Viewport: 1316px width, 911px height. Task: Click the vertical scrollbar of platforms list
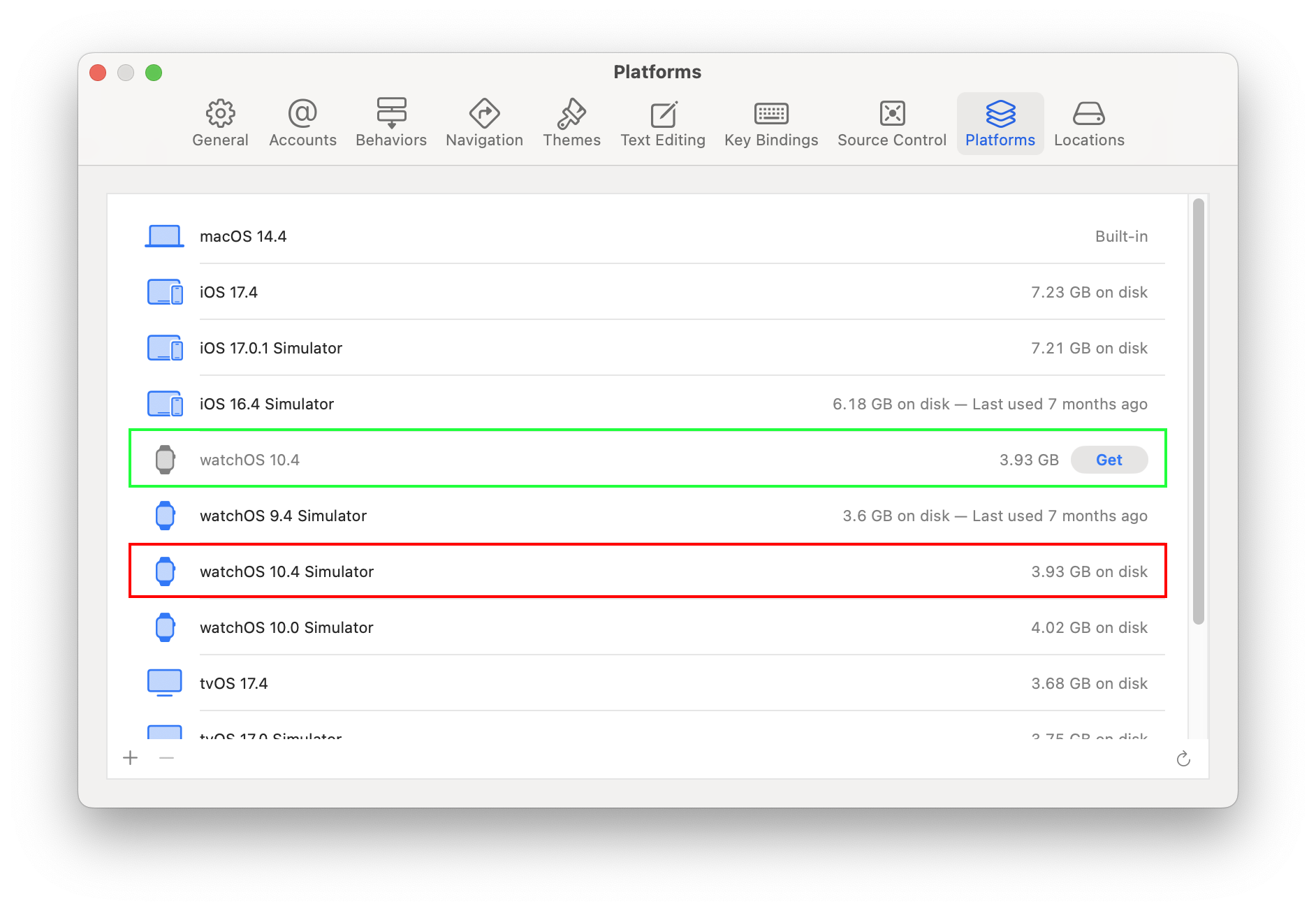1199,412
